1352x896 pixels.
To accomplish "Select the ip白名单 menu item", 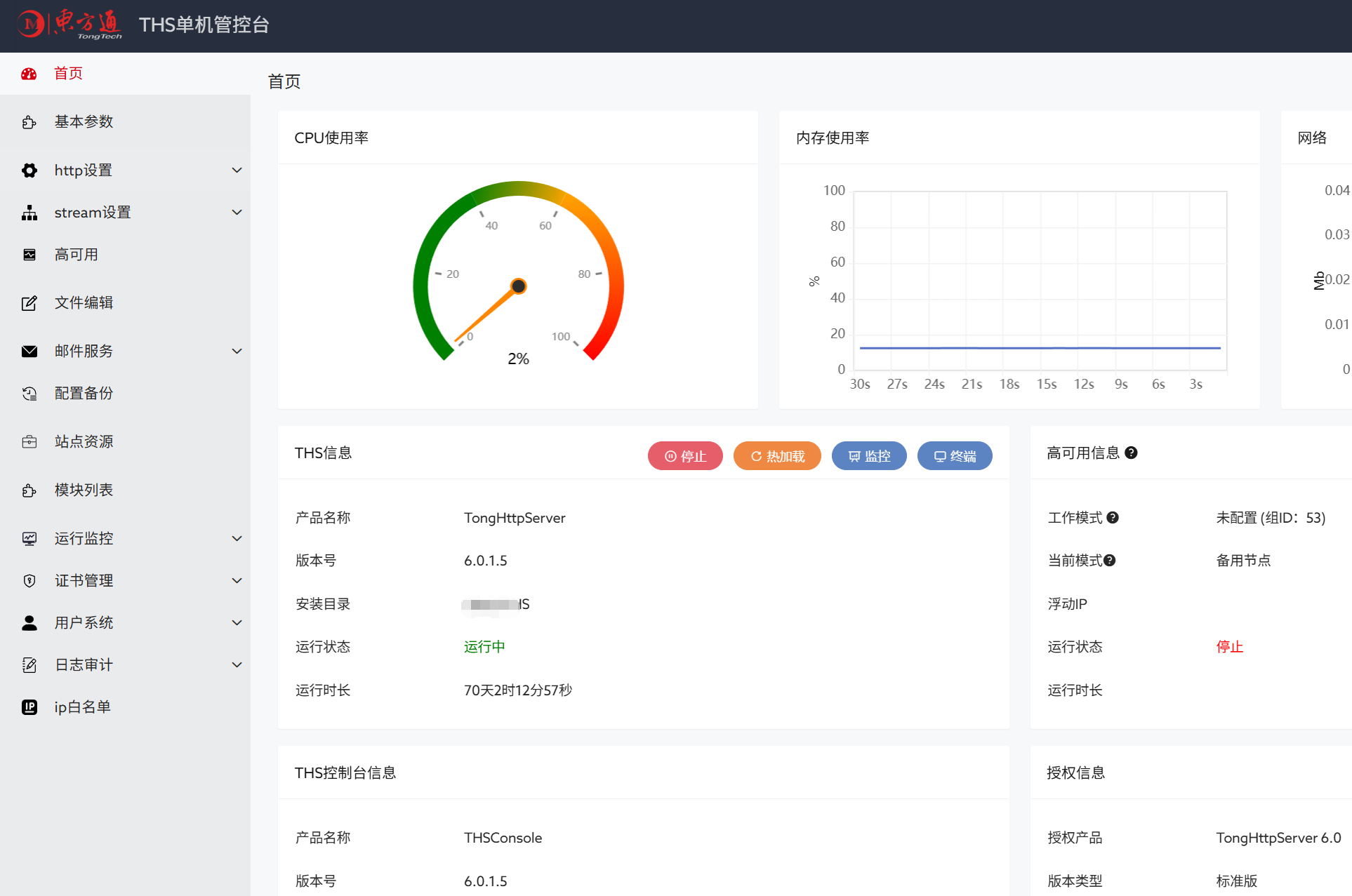I will pos(125,707).
